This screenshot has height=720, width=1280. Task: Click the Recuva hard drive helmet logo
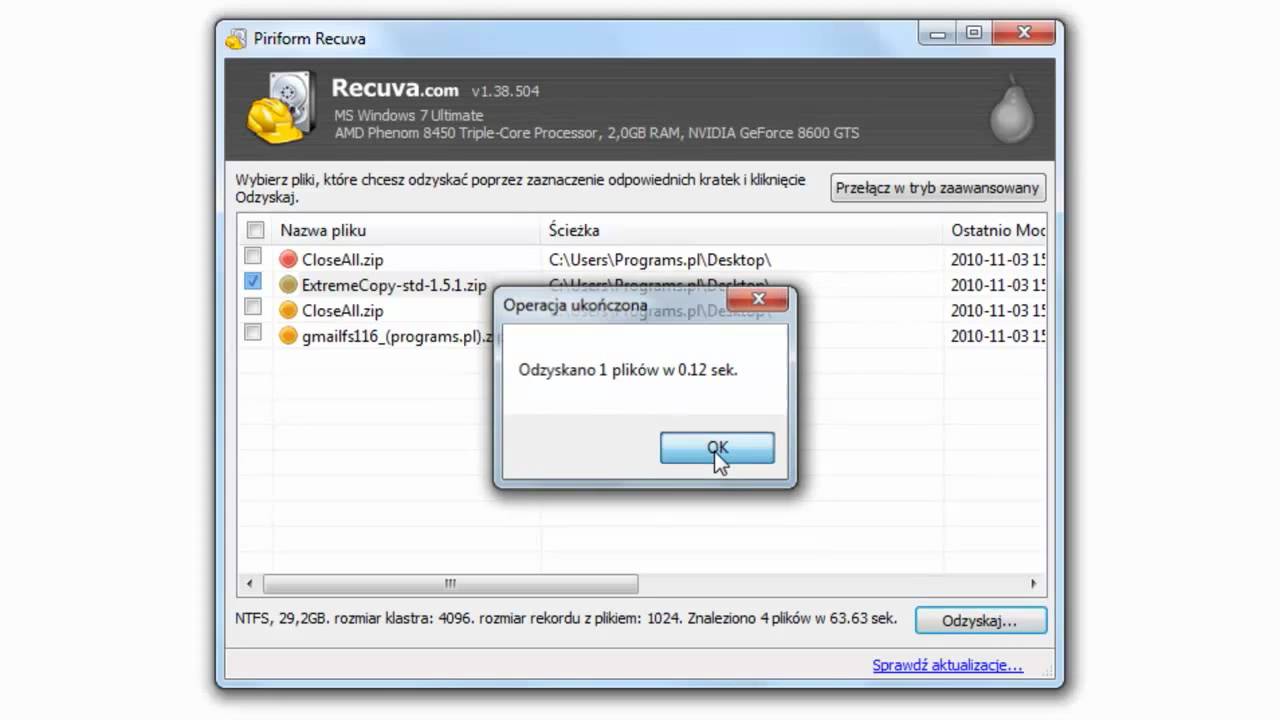[x=282, y=108]
